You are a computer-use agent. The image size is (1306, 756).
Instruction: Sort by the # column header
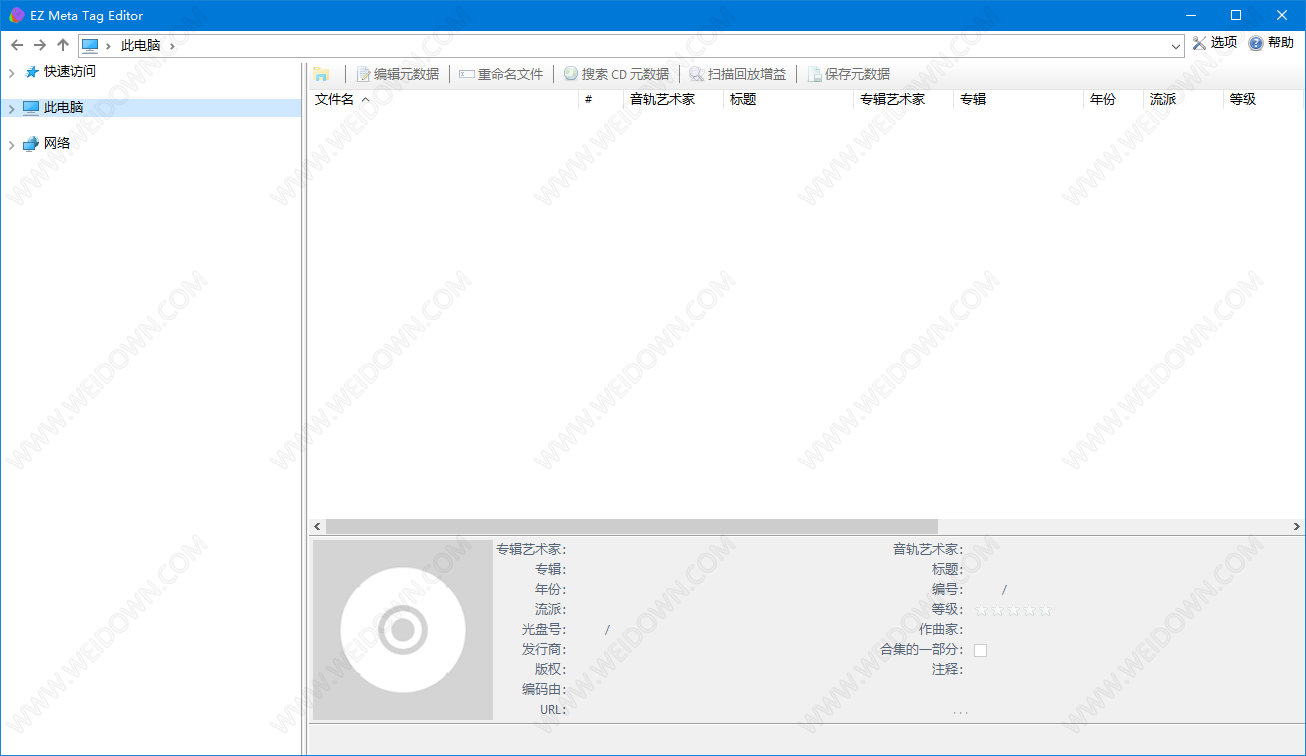tap(601, 100)
